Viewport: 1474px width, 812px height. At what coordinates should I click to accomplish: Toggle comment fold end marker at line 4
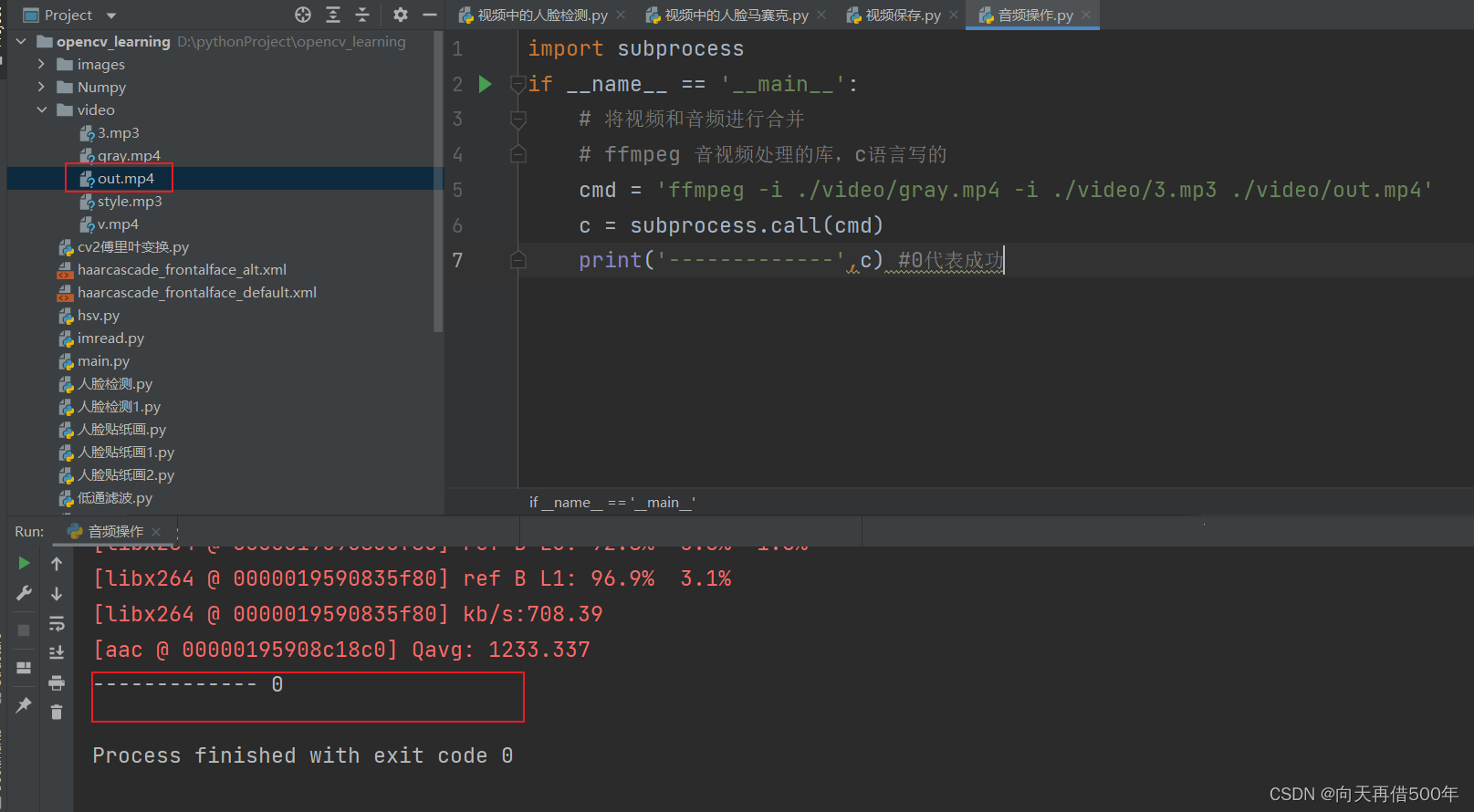click(x=517, y=154)
